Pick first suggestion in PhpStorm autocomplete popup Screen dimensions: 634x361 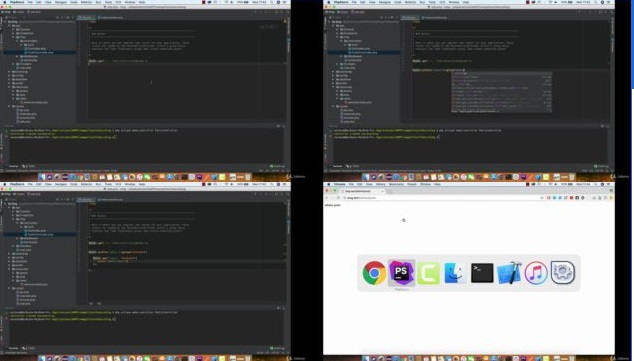[501, 74]
